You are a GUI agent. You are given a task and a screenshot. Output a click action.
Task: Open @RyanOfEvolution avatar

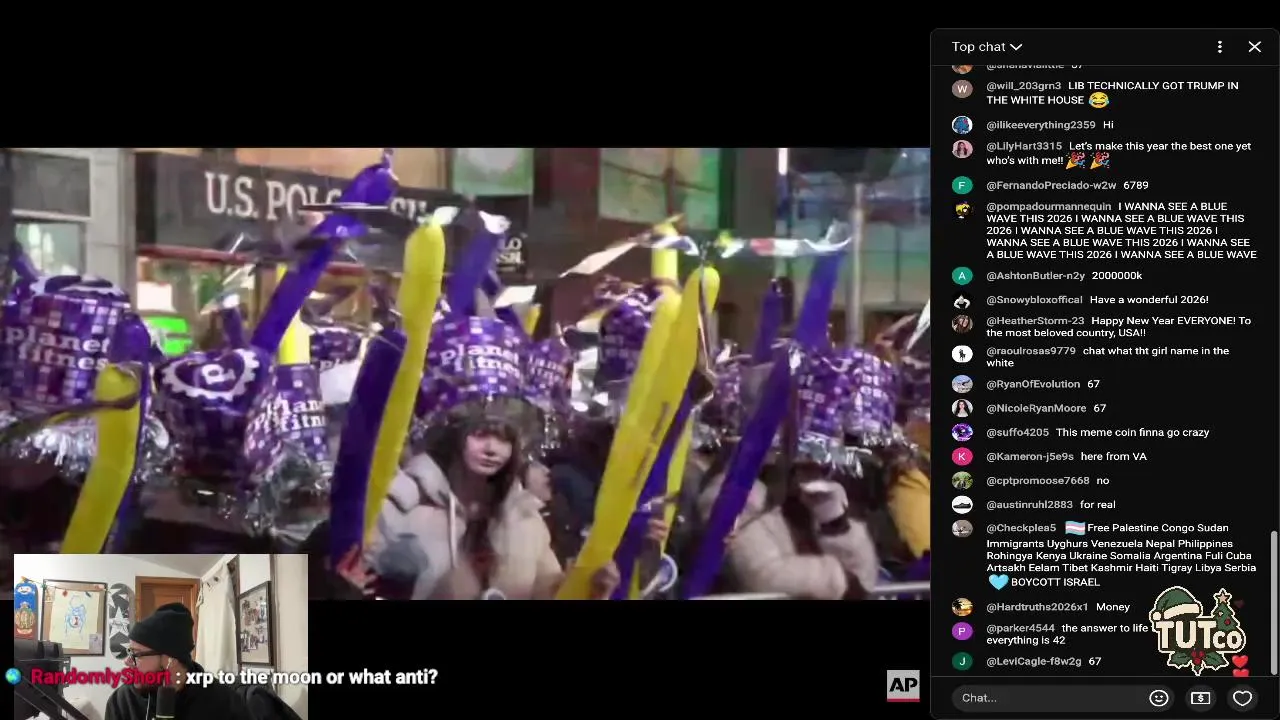(962, 384)
